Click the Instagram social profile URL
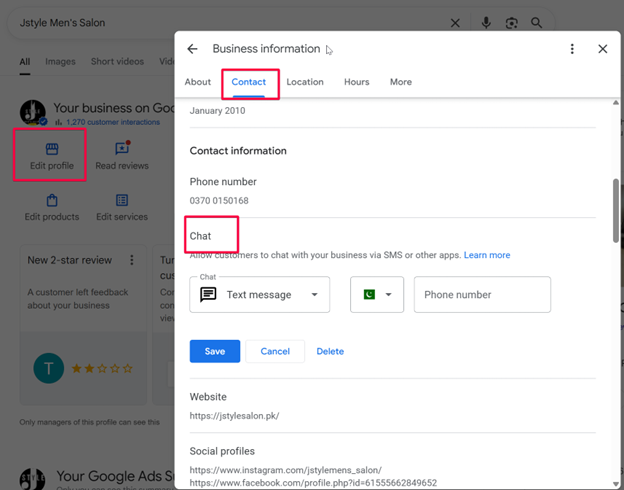The width and height of the screenshot is (624, 490). [286, 470]
